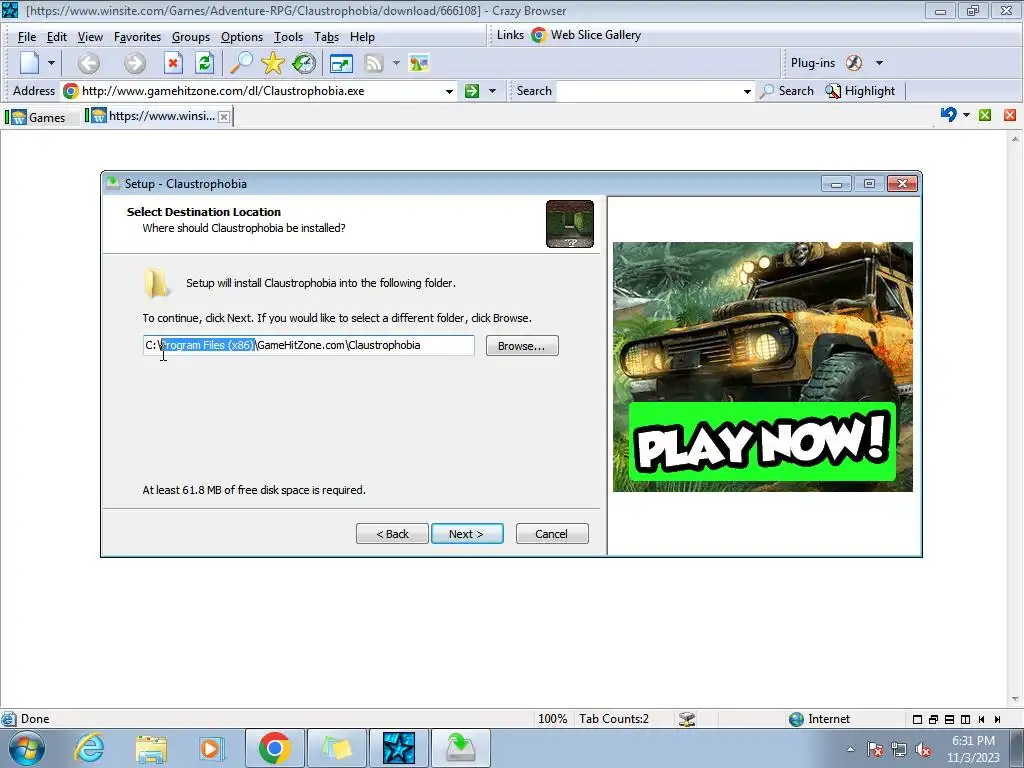Screen dimensions: 1024x768
Task: Click the Search button with magnifier
Action: coord(788,91)
